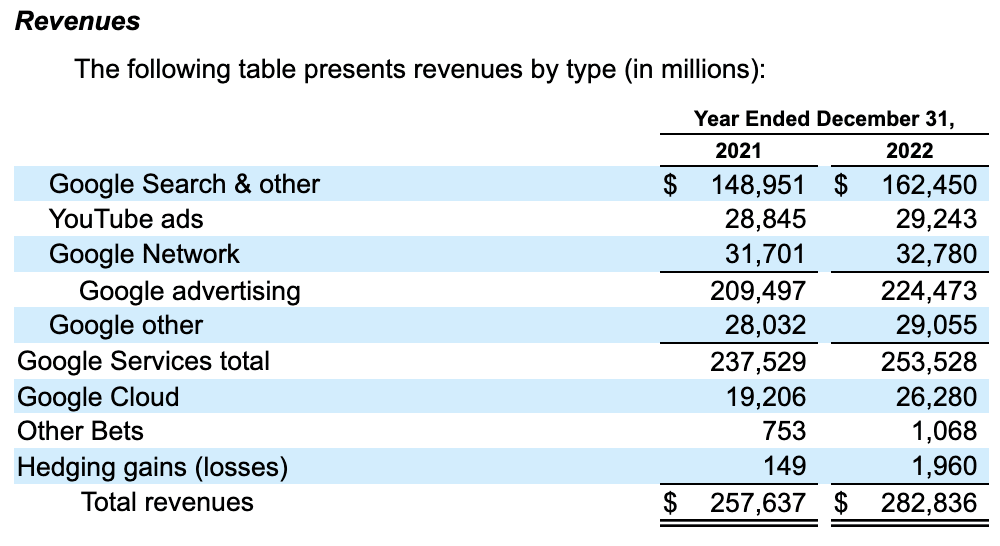The width and height of the screenshot is (1000, 546).
Task: Click the value 209,497
Action: tap(758, 291)
